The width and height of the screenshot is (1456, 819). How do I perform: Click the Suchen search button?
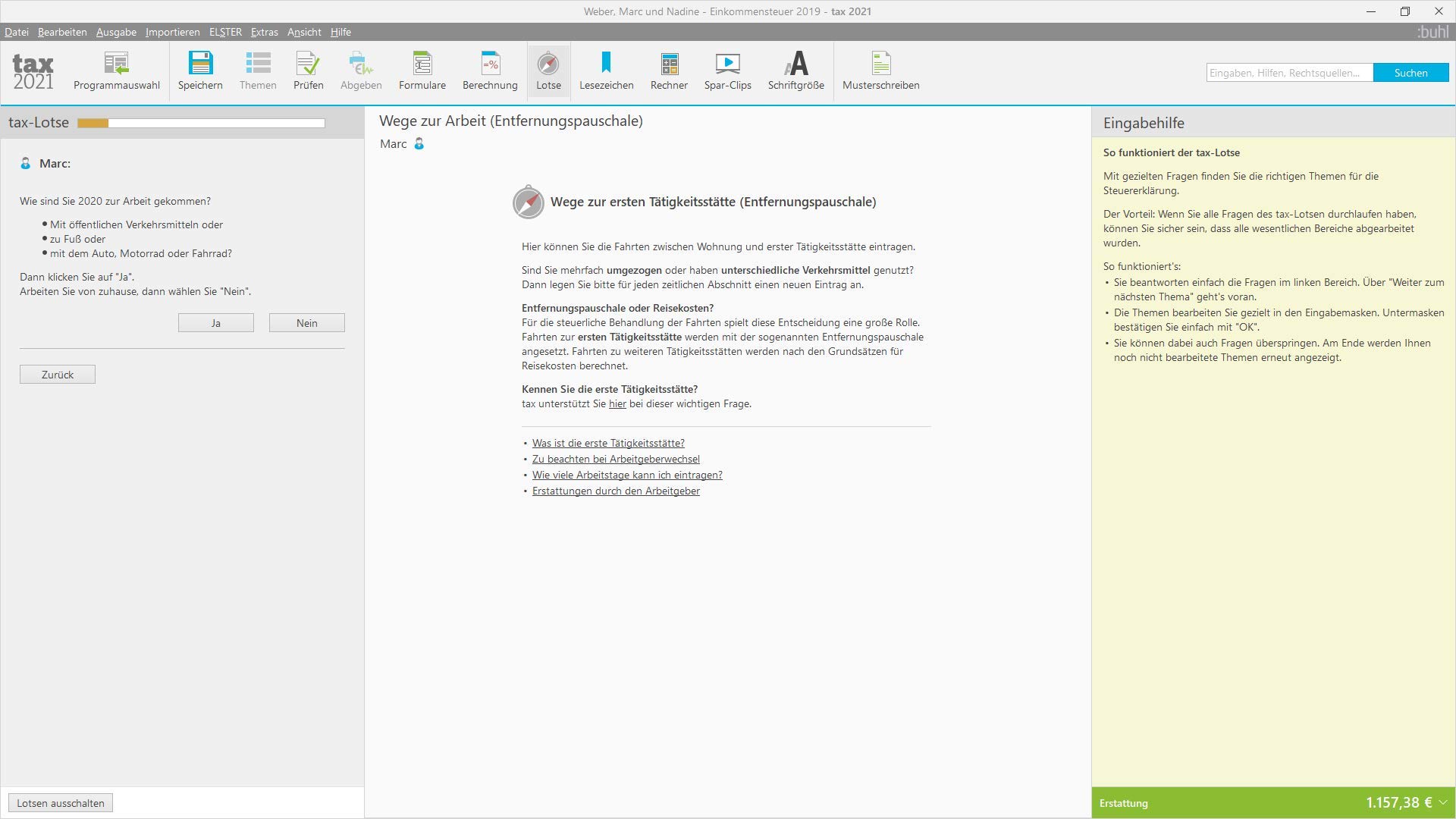pos(1410,73)
